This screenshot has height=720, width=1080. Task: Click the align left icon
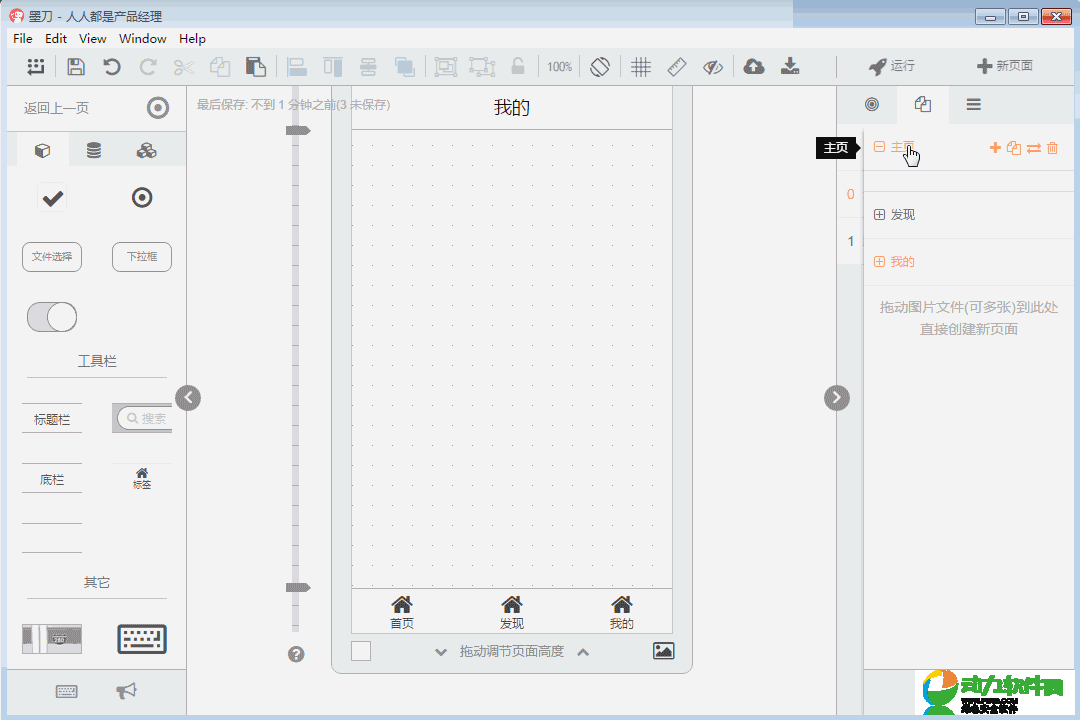(x=297, y=66)
